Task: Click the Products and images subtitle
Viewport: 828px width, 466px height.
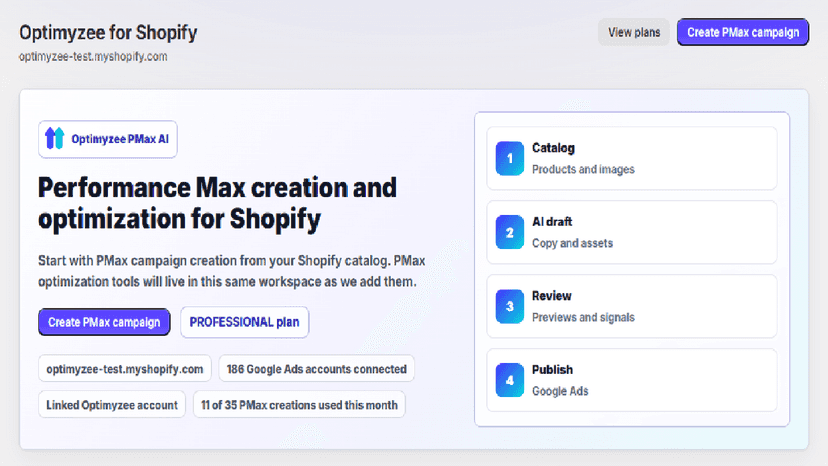Action: tap(583, 170)
